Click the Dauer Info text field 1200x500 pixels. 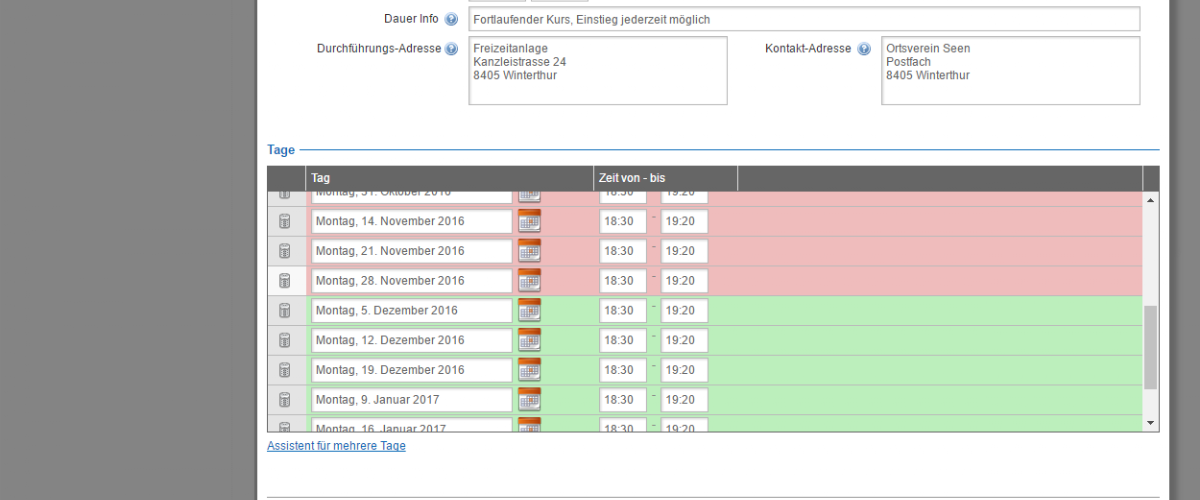(x=803, y=19)
